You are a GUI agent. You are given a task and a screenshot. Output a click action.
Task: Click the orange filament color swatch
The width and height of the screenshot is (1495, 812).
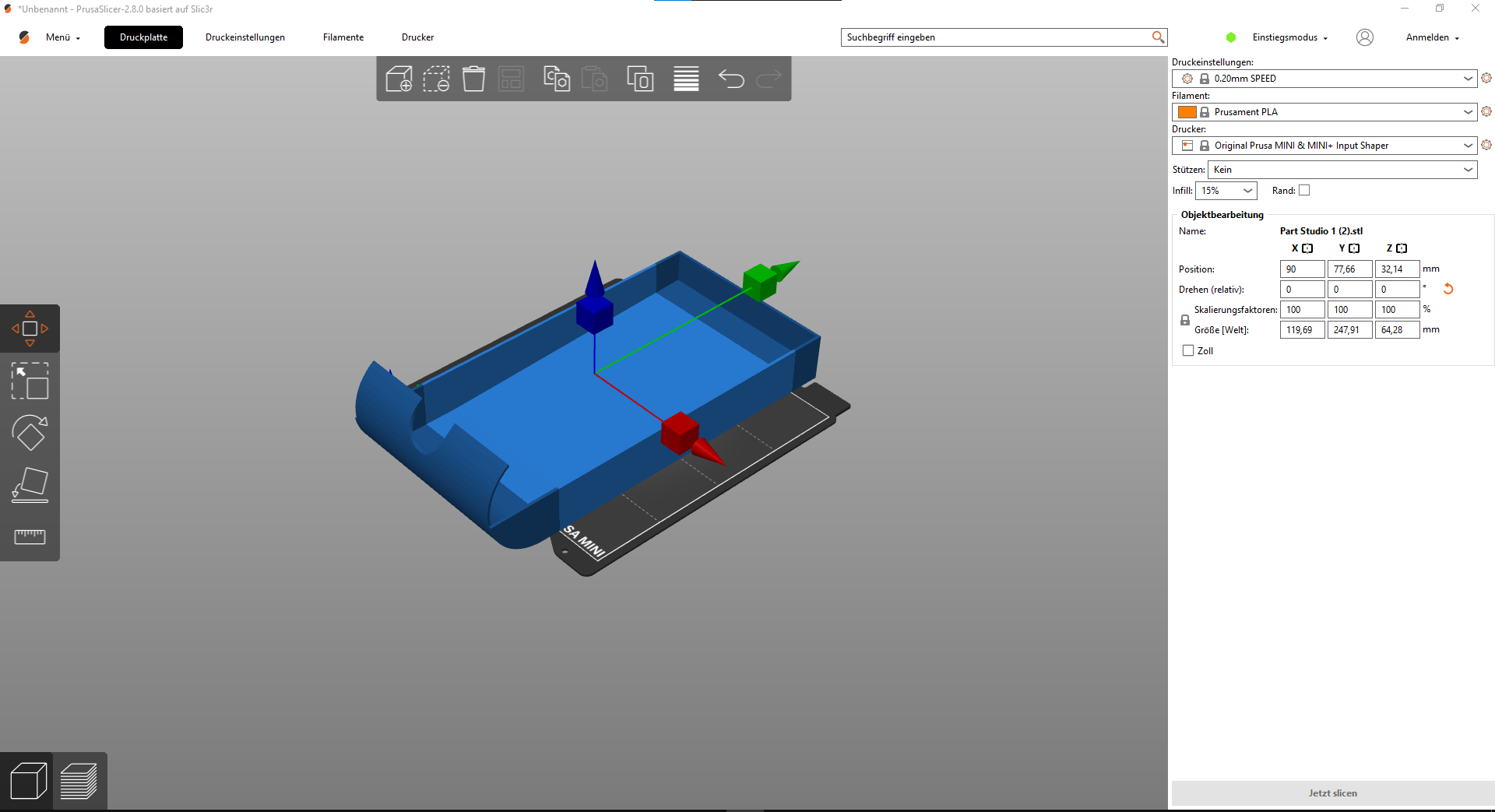click(1187, 111)
